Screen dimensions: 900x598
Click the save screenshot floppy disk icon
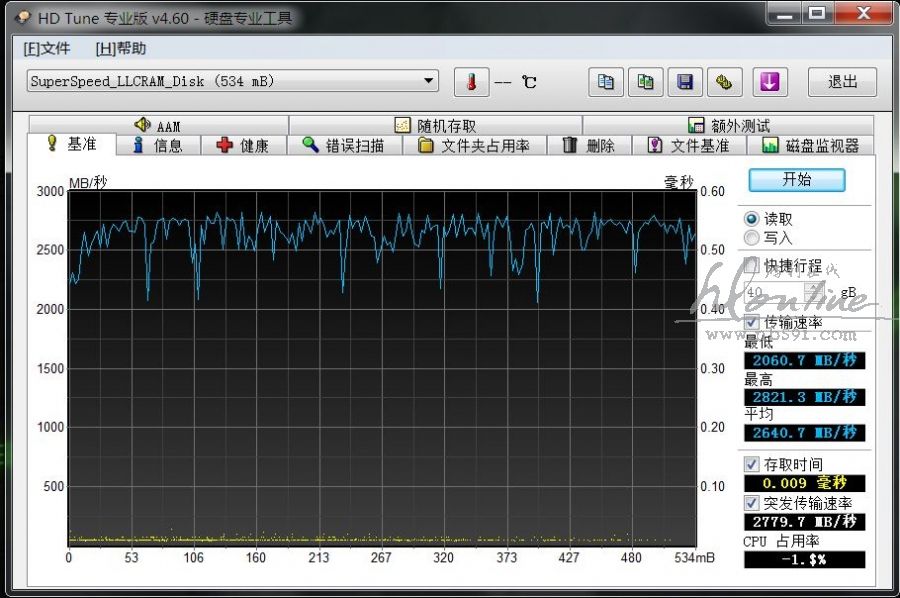point(685,82)
